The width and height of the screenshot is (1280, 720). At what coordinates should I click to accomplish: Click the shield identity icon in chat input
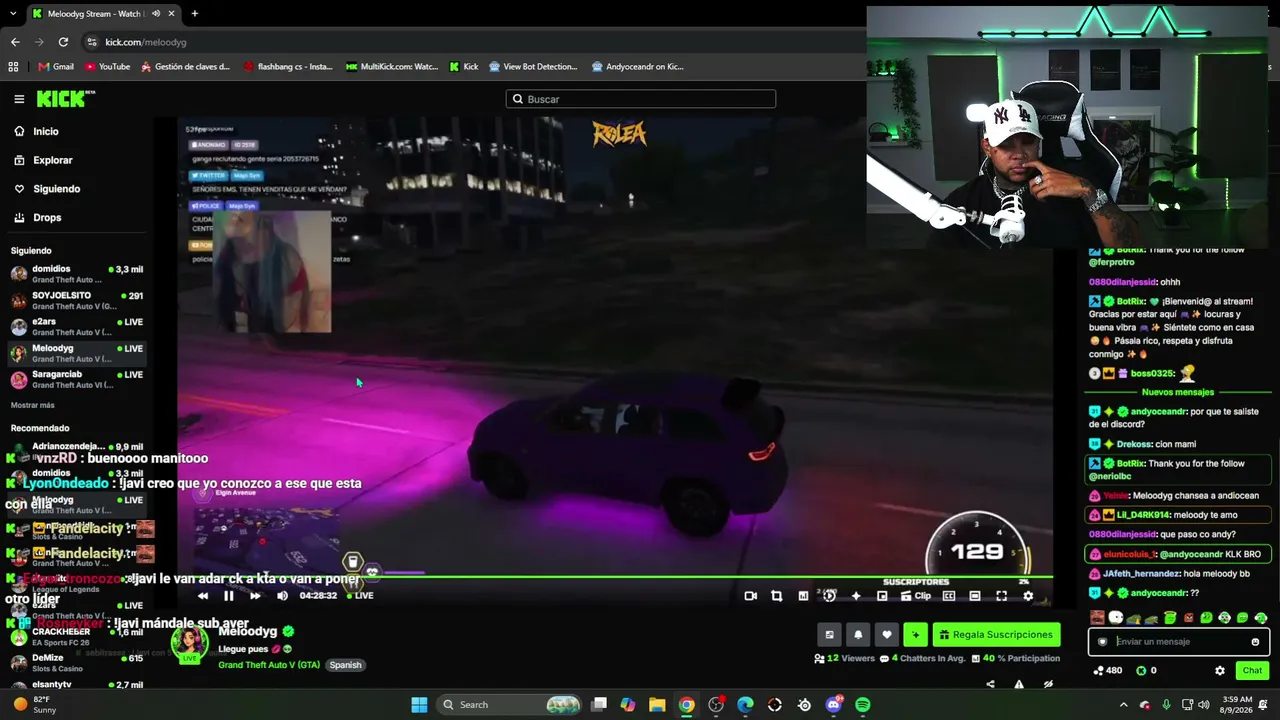[1103, 642]
